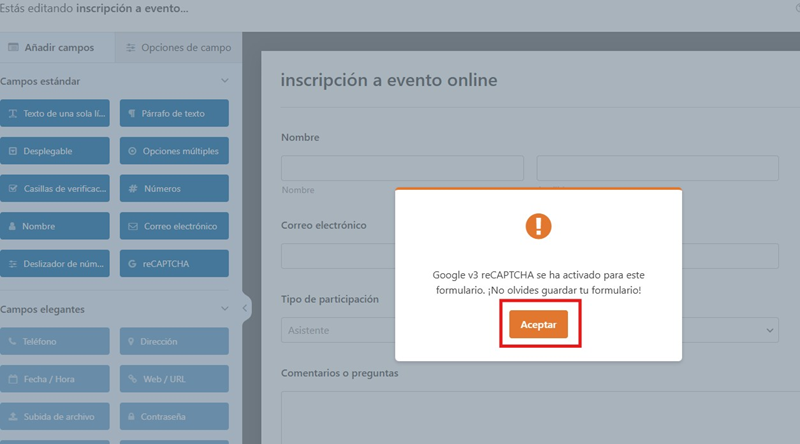Select the form title inscripción a evento online

[389, 80]
